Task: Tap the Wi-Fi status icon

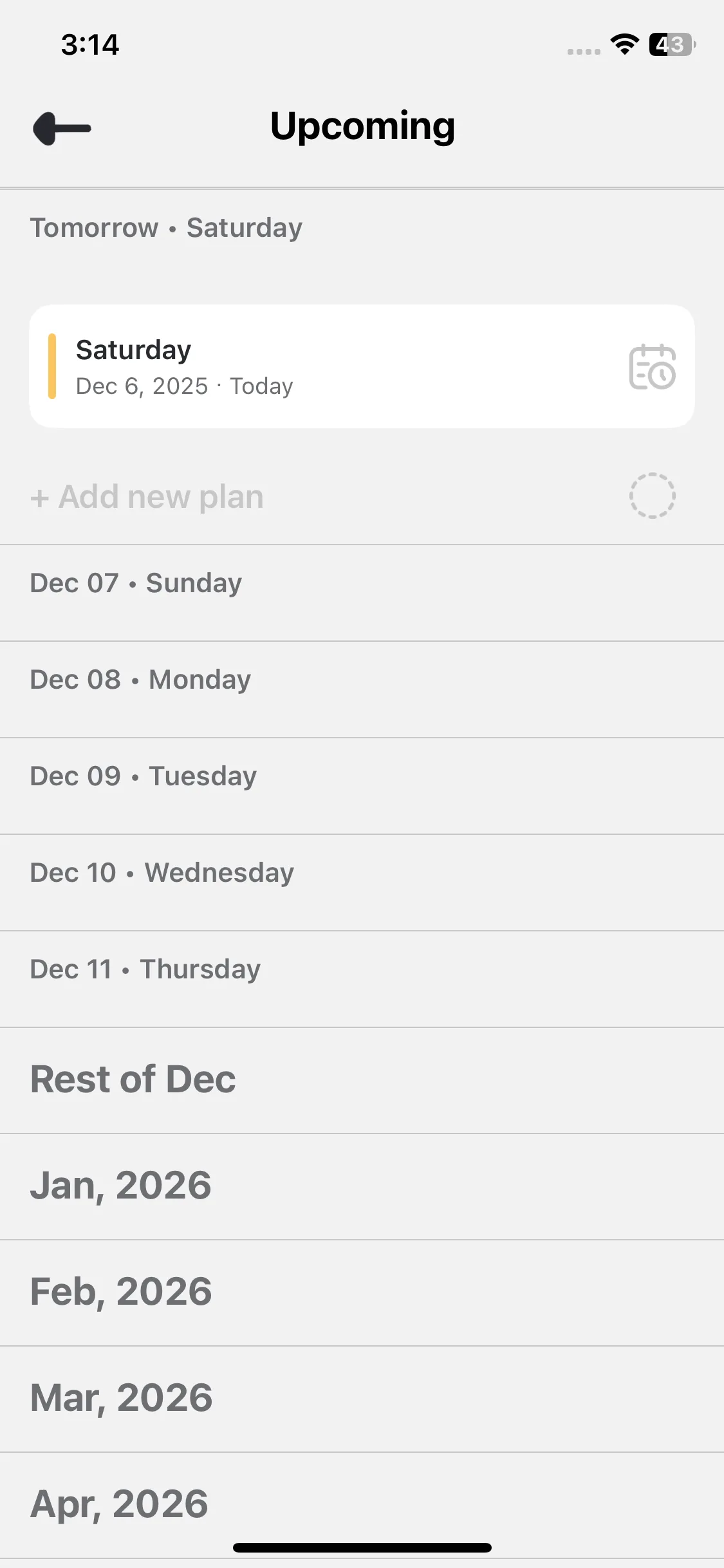Action: pyautogui.click(x=624, y=44)
